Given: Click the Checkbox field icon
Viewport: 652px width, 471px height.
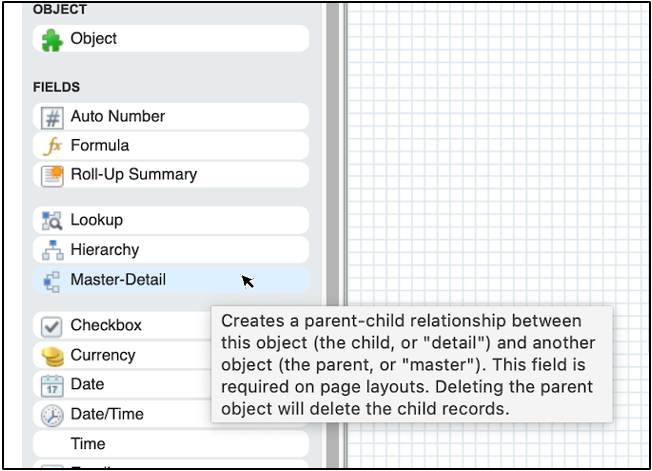Looking at the screenshot, I should click(51, 326).
